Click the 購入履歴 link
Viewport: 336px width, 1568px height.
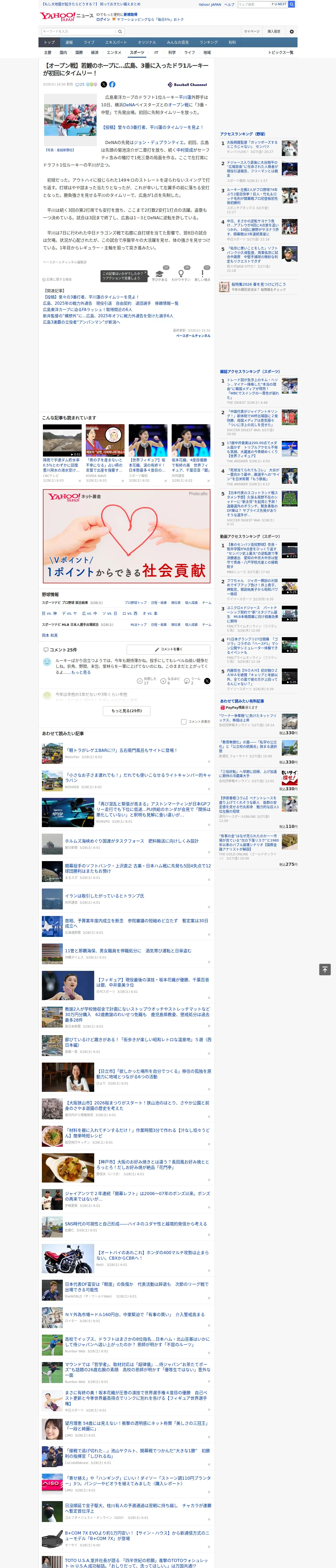[x=274, y=31]
